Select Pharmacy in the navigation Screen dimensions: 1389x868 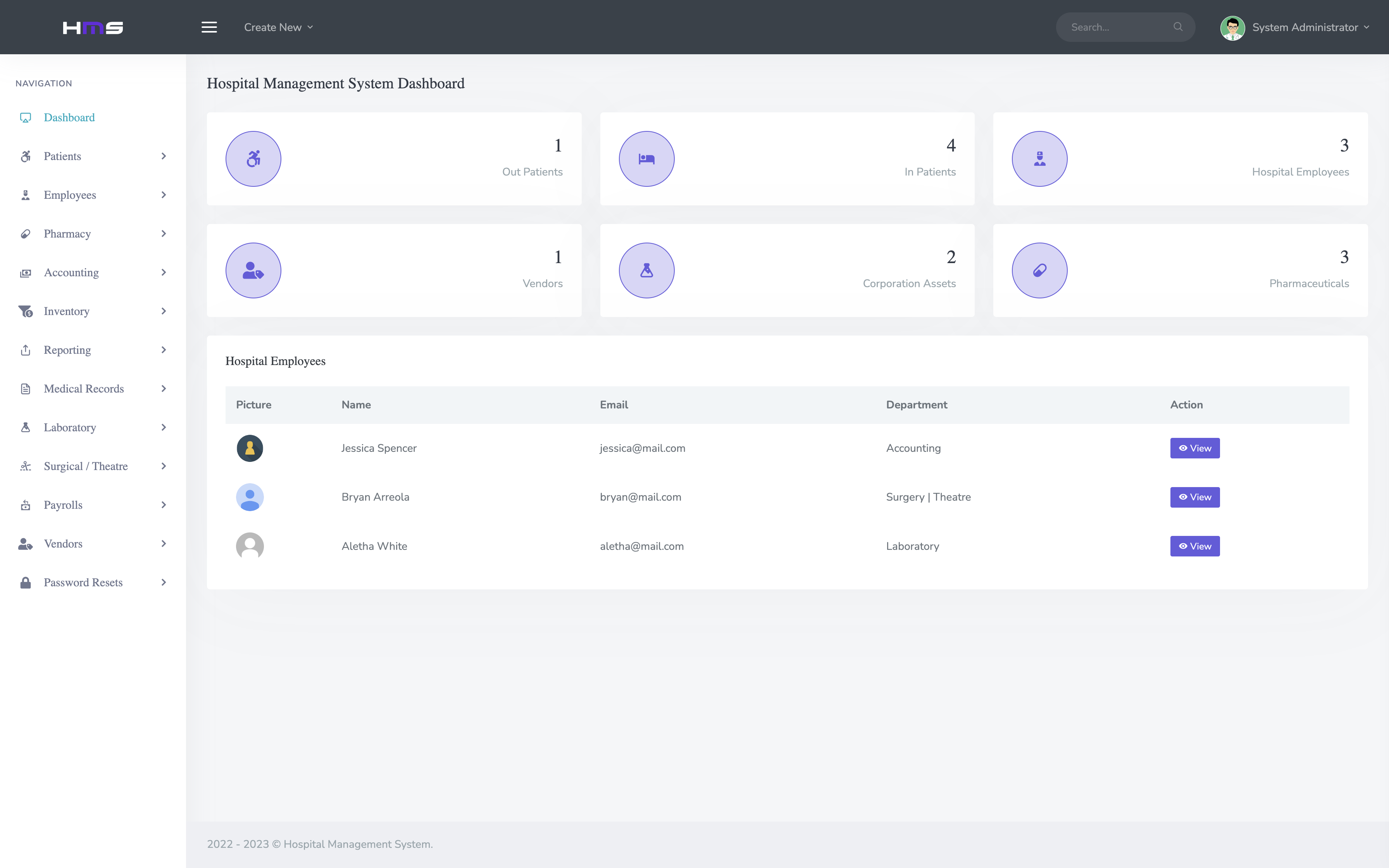[93, 234]
